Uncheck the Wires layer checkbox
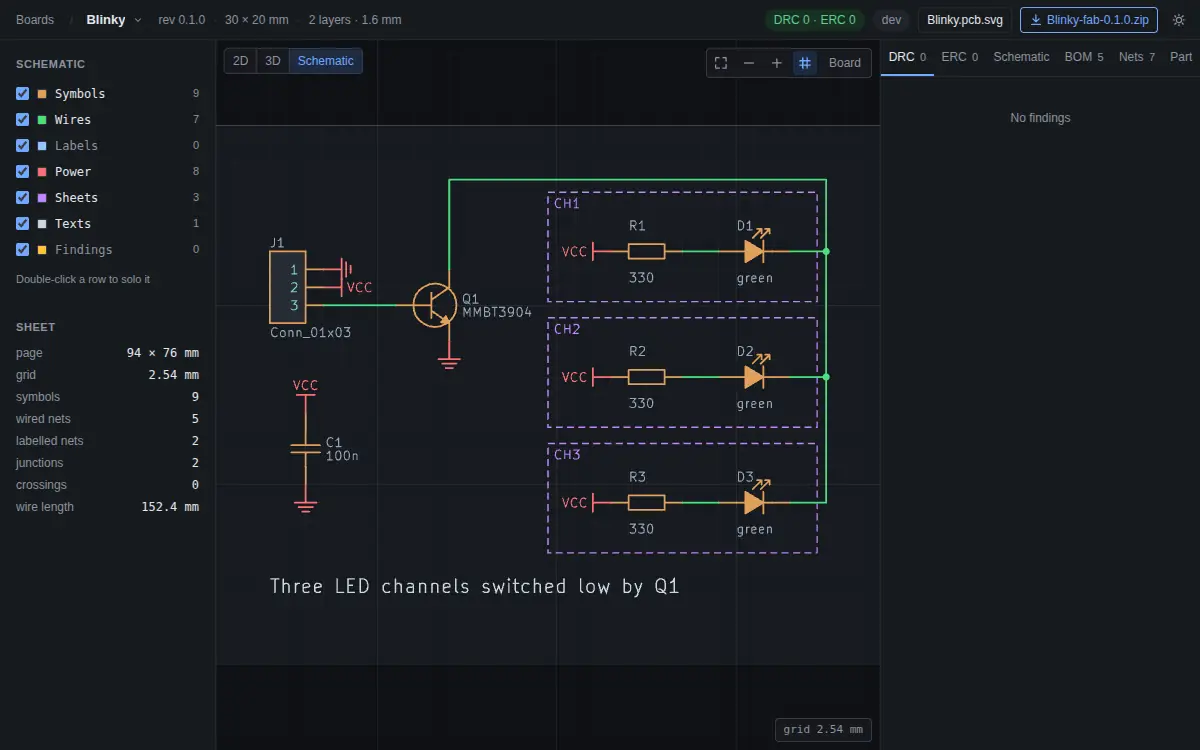This screenshot has height=750, width=1200. pyautogui.click(x=22, y=119)
